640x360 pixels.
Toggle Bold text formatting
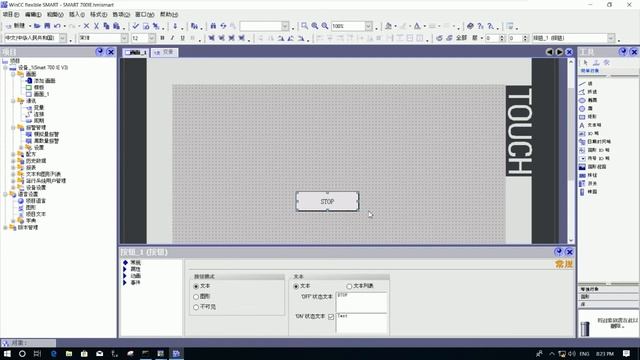[x=162, y=38]
